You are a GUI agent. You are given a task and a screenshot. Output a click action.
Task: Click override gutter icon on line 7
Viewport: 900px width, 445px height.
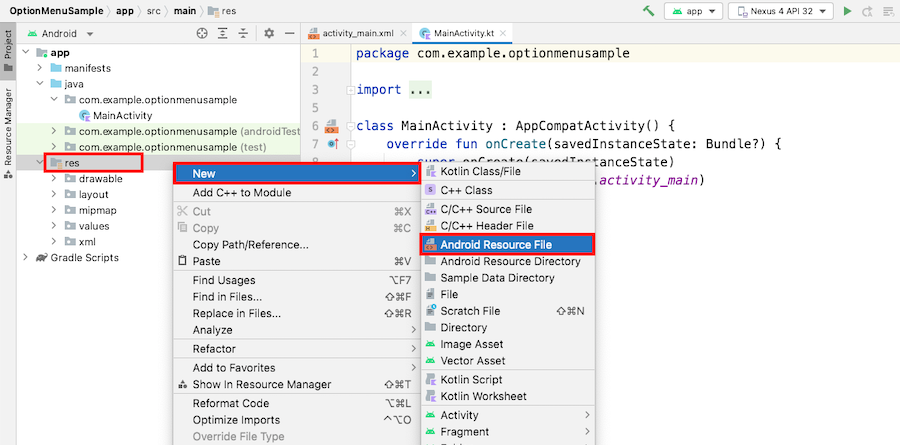point(332,144)
